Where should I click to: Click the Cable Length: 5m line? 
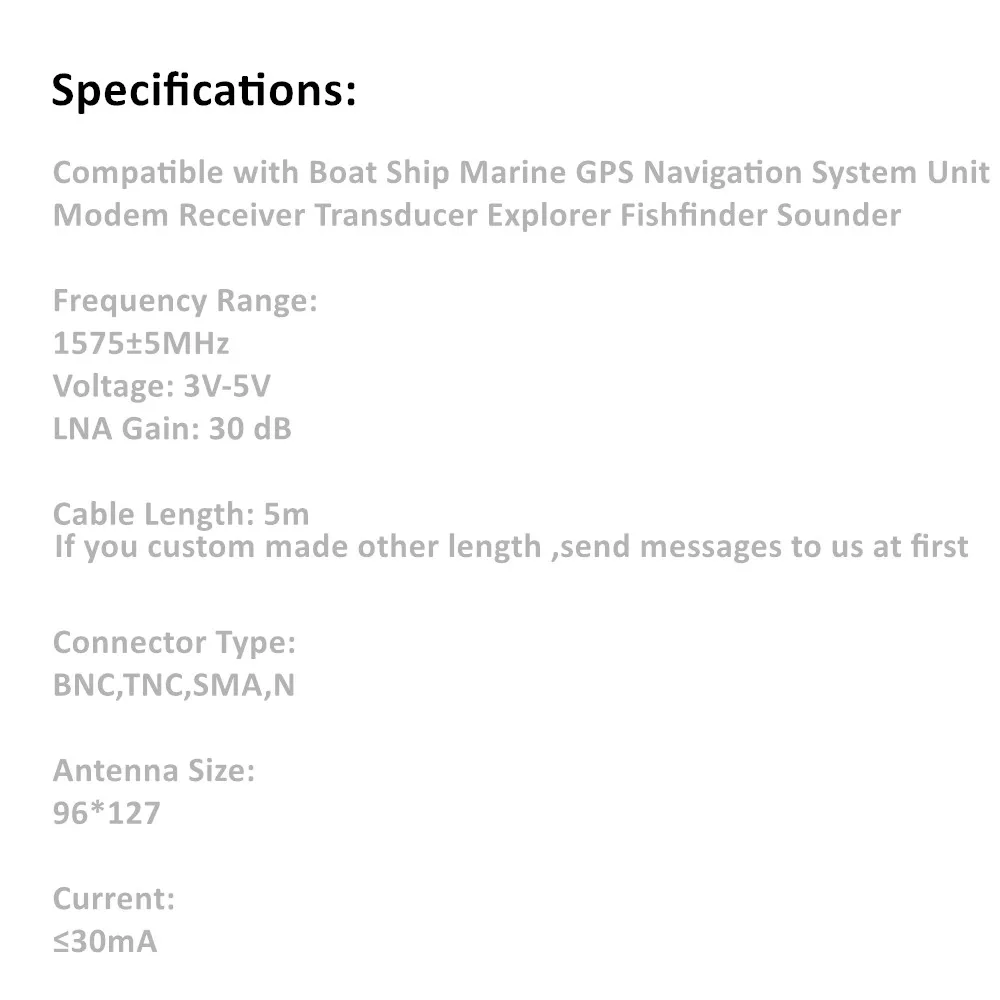180,514
